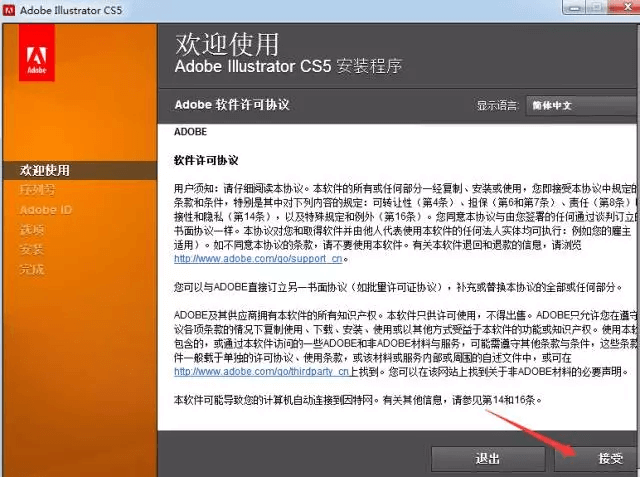Click the Adobe 软件许可协议 section title
Viewport: 640px width, 477px height.
click(232, 105)
